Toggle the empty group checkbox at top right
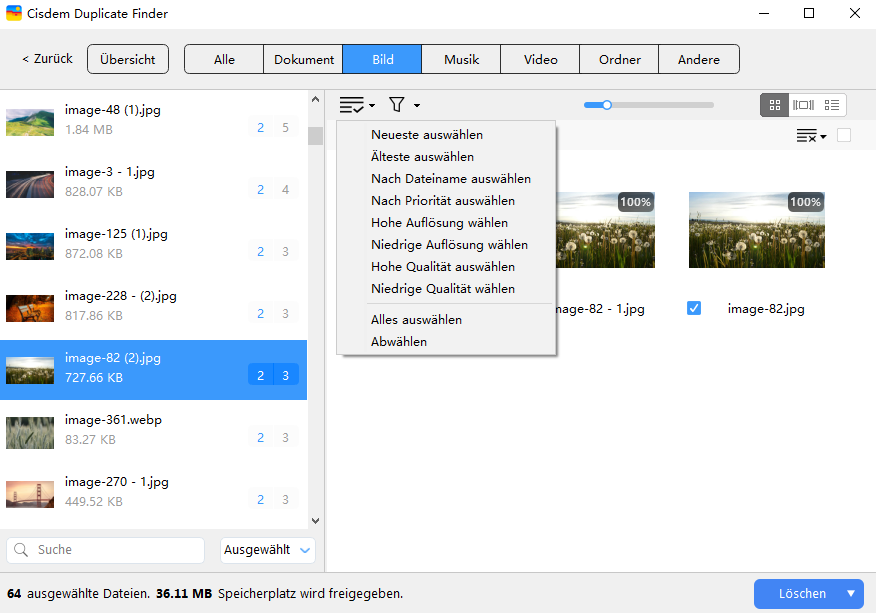The width and height of the screenshot is (876, 613). tap(844, 136)
